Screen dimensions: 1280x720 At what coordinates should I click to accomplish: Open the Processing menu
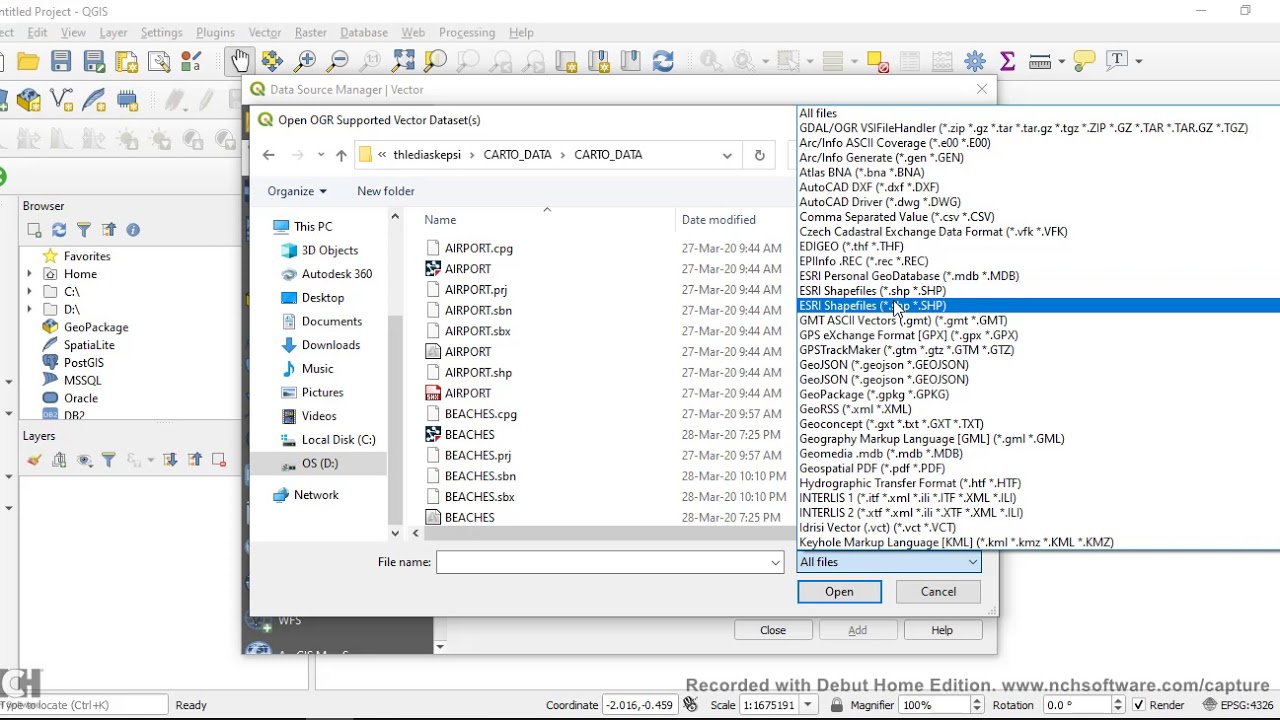click(x=467, y=32)
